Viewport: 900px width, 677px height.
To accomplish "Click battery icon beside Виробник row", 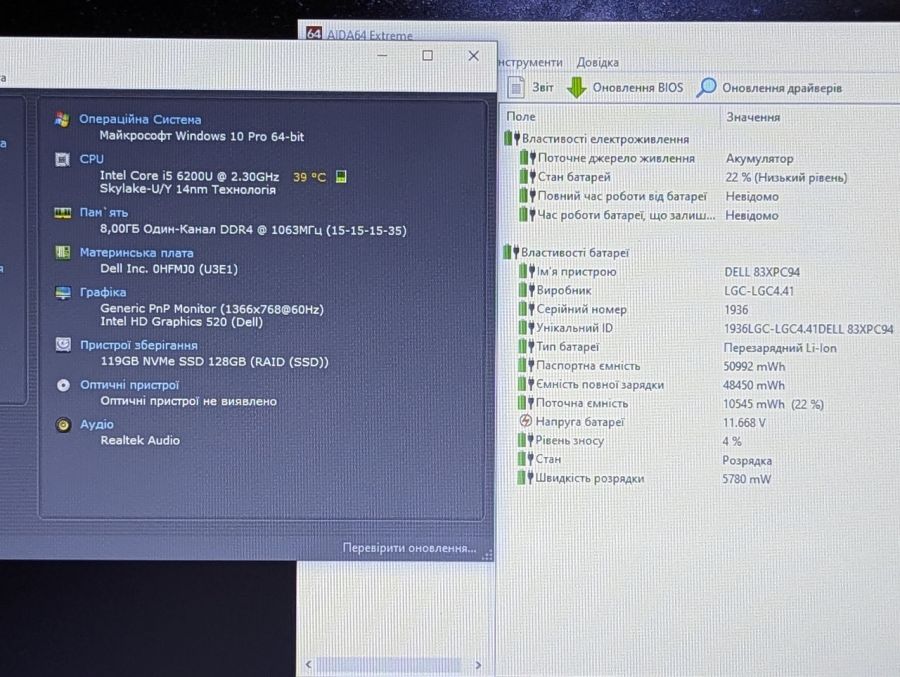I will coord(526,290).
